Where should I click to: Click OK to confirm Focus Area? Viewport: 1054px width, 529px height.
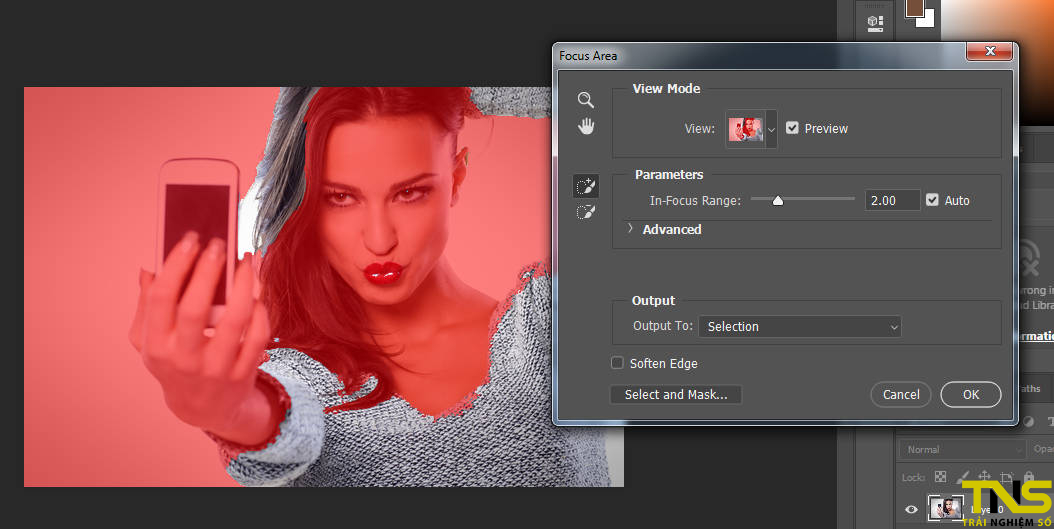[x=971, y=395]
